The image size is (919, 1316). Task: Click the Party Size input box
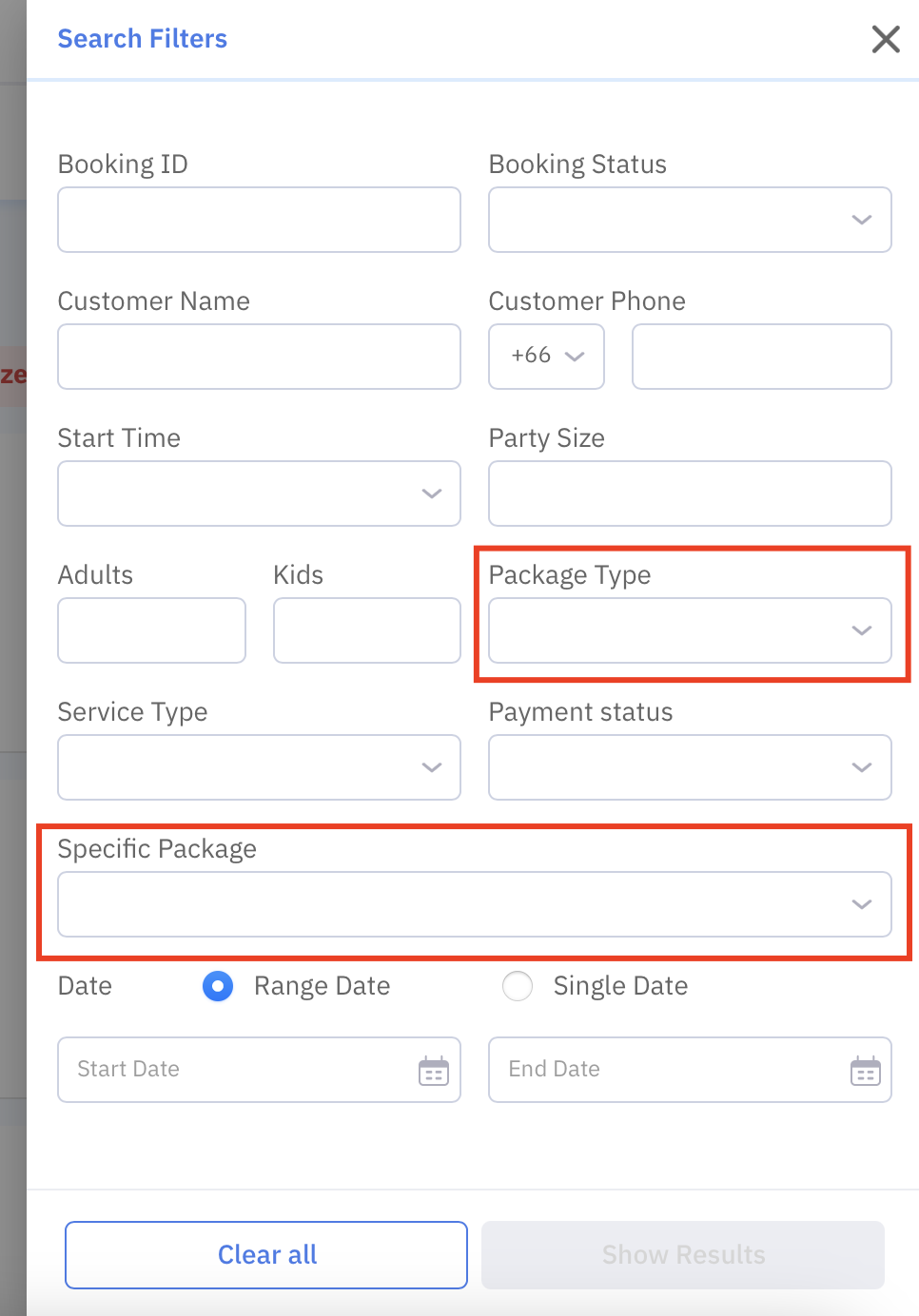point(690,493)
